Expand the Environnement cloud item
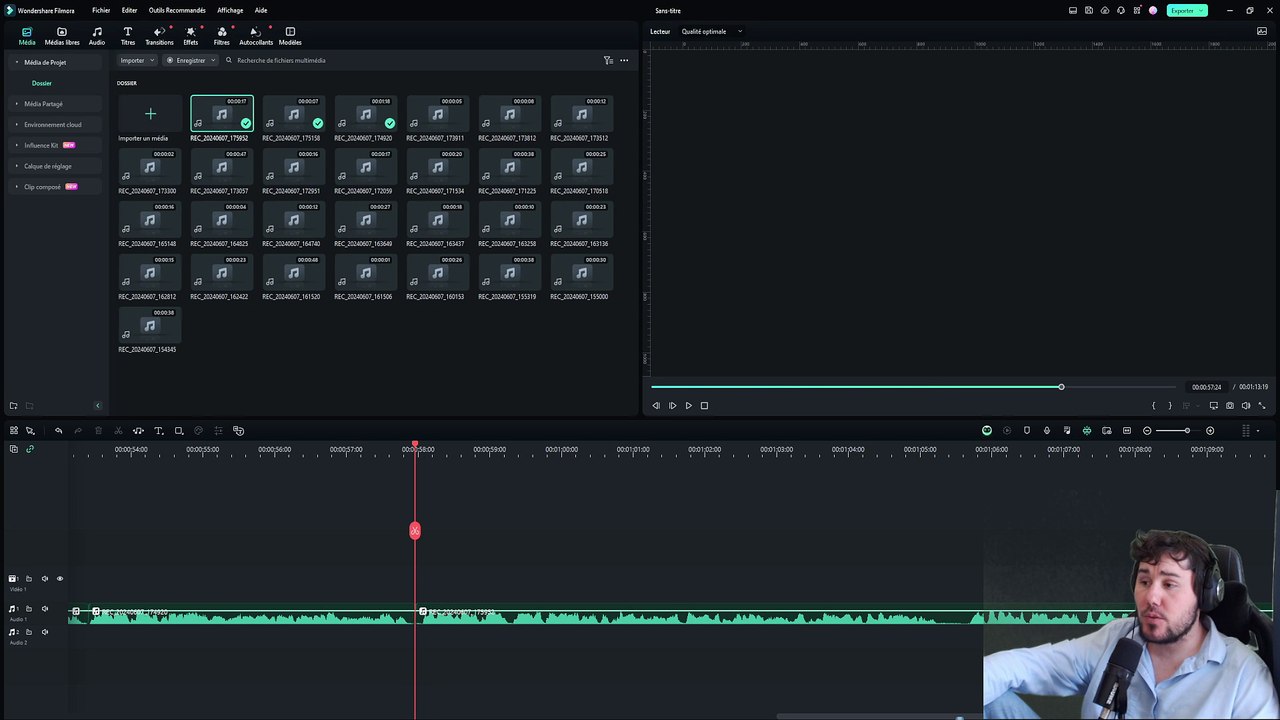Viewport: 1280px width, 720px height. click(x=53, y=125)
